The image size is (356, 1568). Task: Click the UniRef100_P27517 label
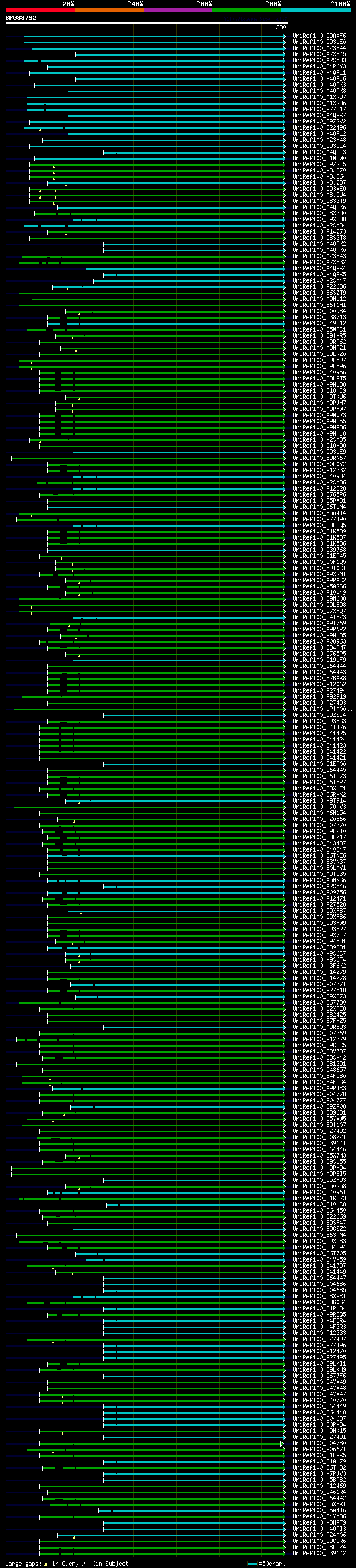click(319, 109)
